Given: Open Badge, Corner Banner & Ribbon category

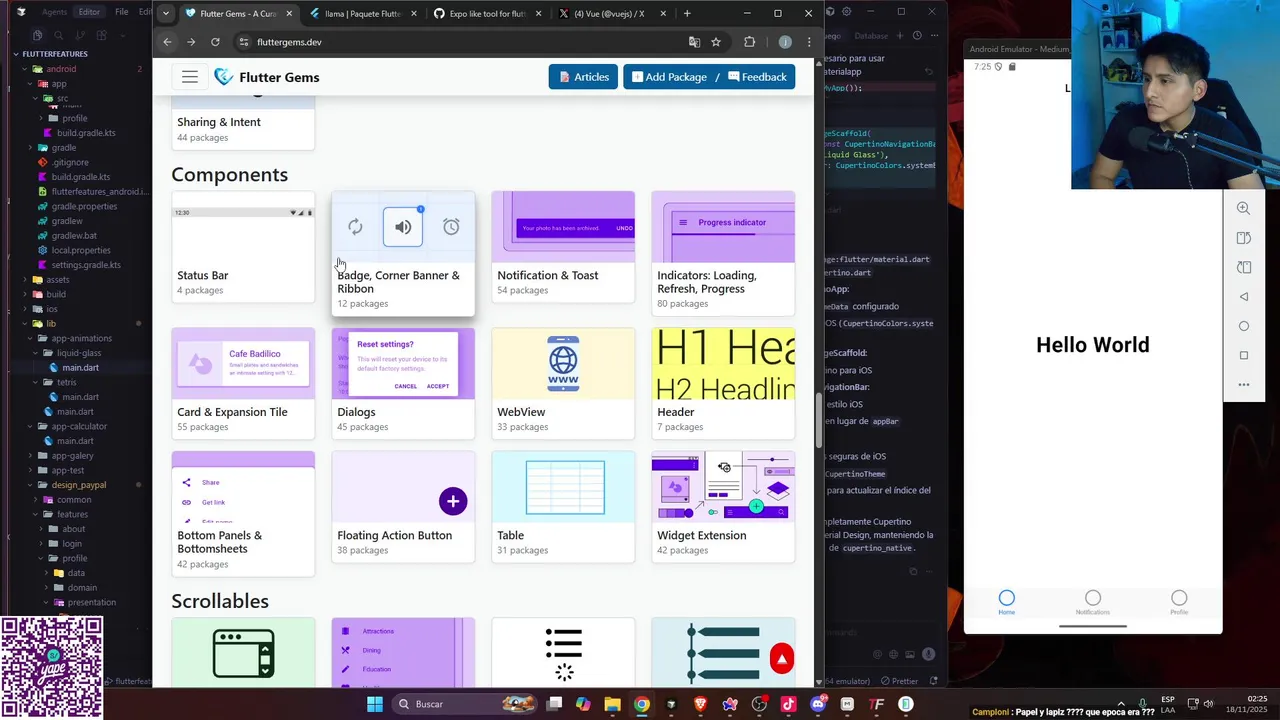Looking at the screenshot, I should pos(403,253).
